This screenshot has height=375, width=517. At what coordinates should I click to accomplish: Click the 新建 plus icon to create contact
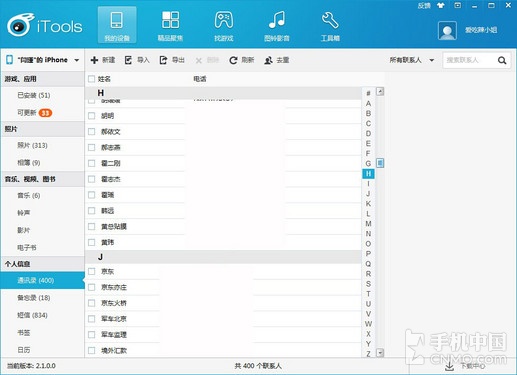[x=94, y=60]
